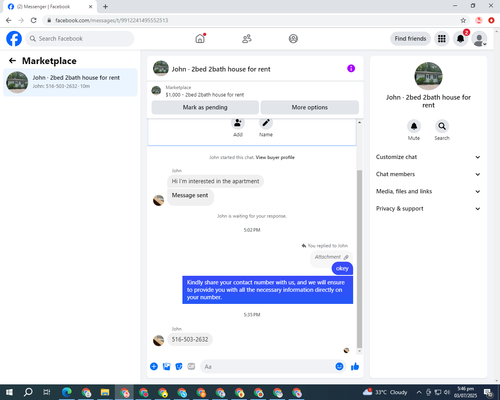Bookmark this page with the star
Image resolution: width=500 pixels, height=400 pixels.
tap(463, 20)
